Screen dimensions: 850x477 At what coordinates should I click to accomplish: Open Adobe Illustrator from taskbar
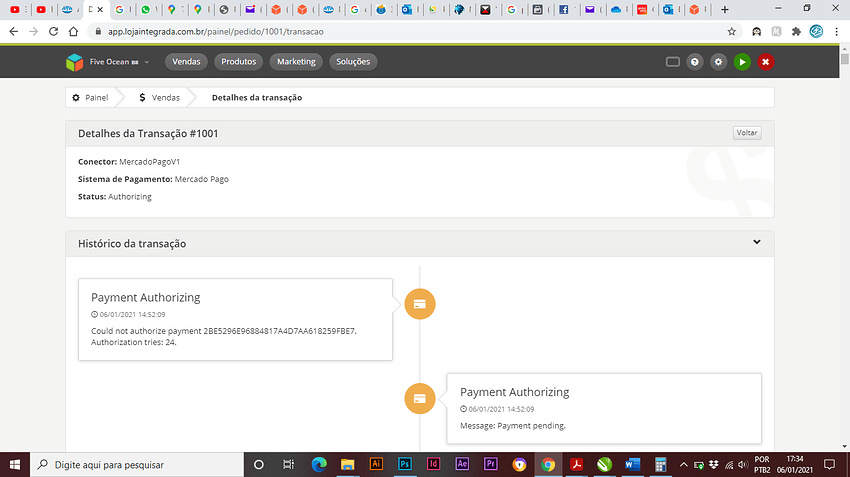(376, 464)
